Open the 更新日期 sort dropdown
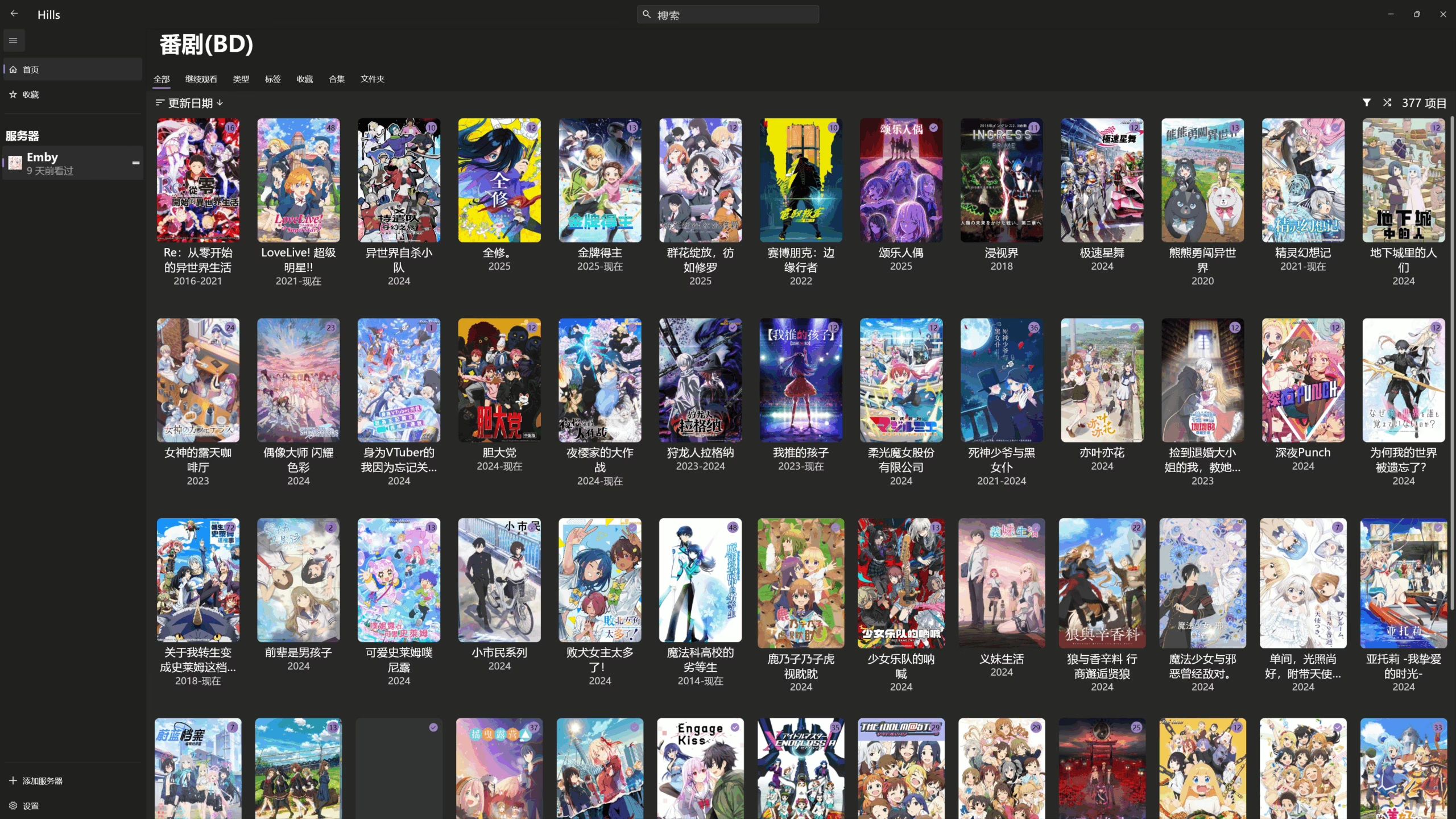This screenshot has width=1456, height=819. click(x=190, y=103)
